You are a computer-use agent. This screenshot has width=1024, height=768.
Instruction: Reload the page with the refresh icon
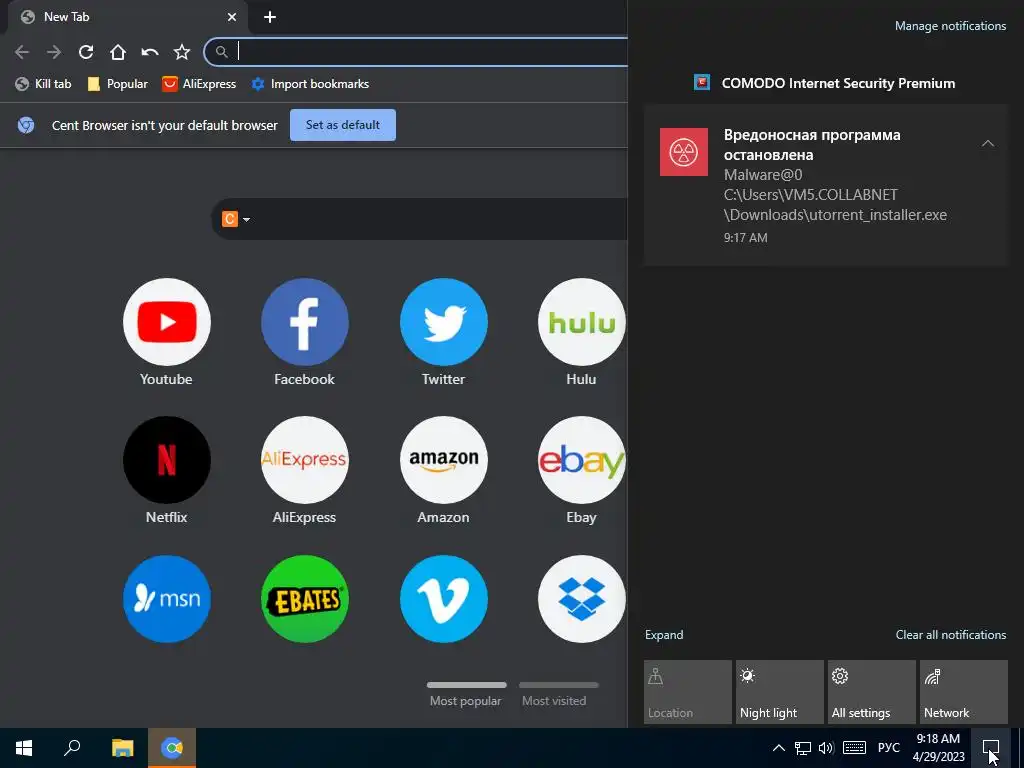point(86,52)
